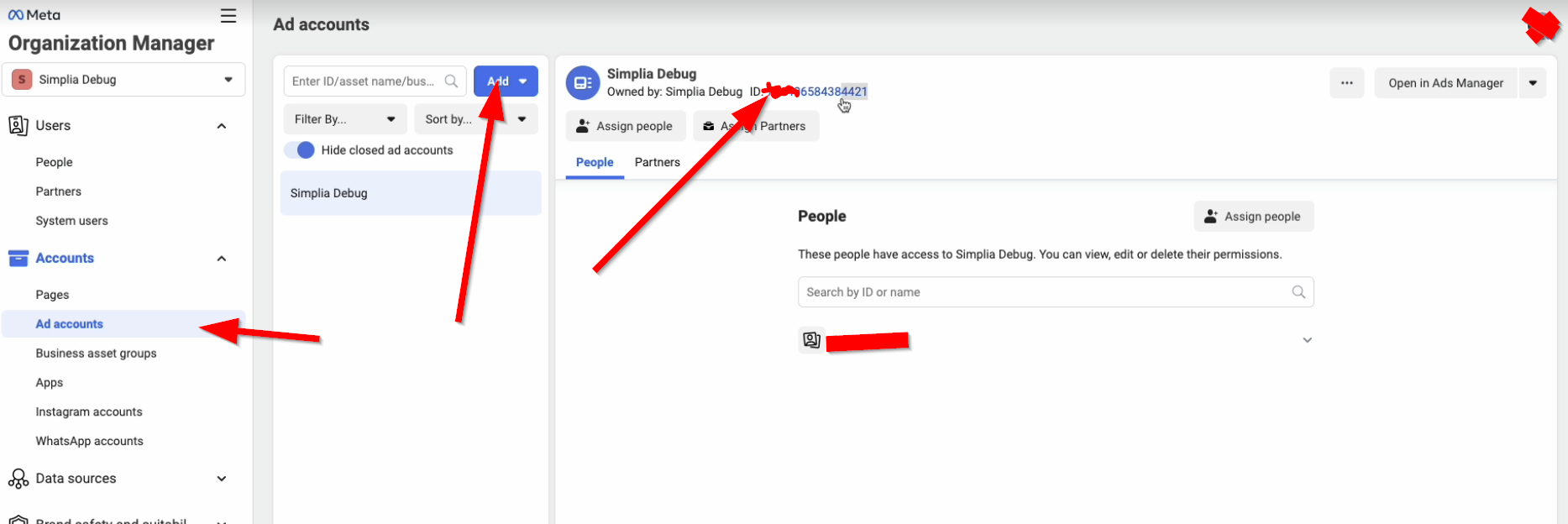This screenshot has height=524, width=1568.
Task: Collapse the Users section chevron
Action: 222,126
